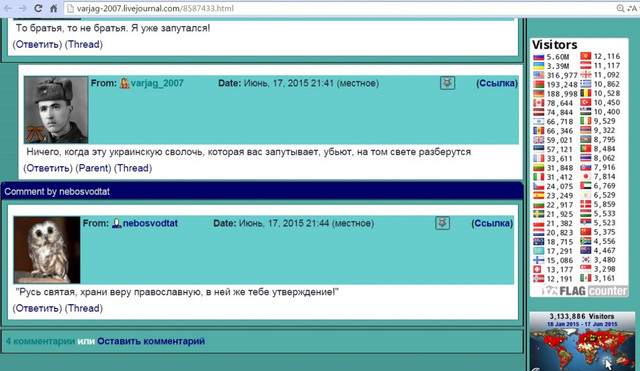This screenshot has height=371, width=640.
Task: Click the tracking icon in nebosvodtat's comment header
Action: [442, 223]
